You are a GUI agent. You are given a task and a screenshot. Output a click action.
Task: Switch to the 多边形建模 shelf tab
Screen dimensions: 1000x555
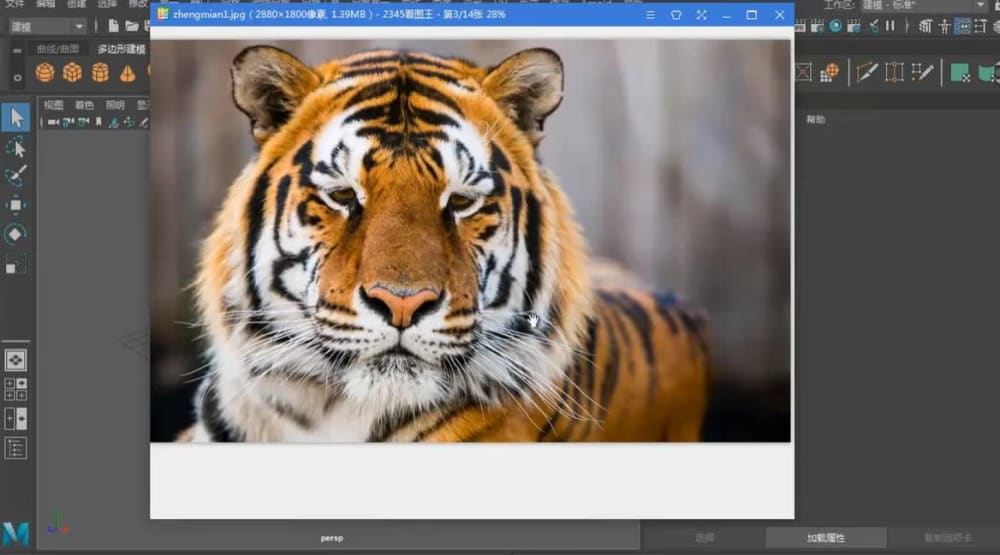[x=121, y=49]
